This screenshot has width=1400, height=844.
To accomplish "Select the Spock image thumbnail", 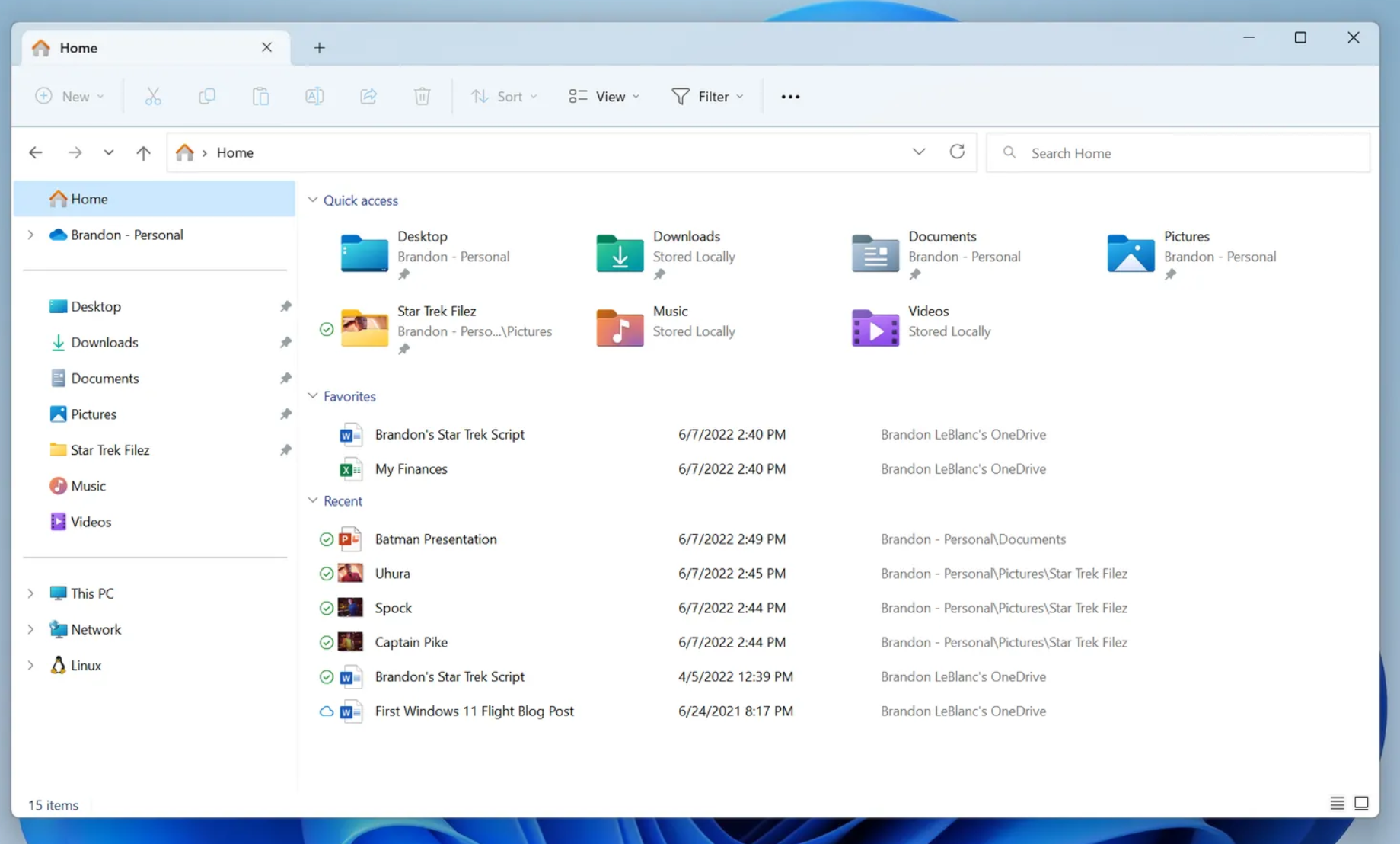I will pos(350,607).
